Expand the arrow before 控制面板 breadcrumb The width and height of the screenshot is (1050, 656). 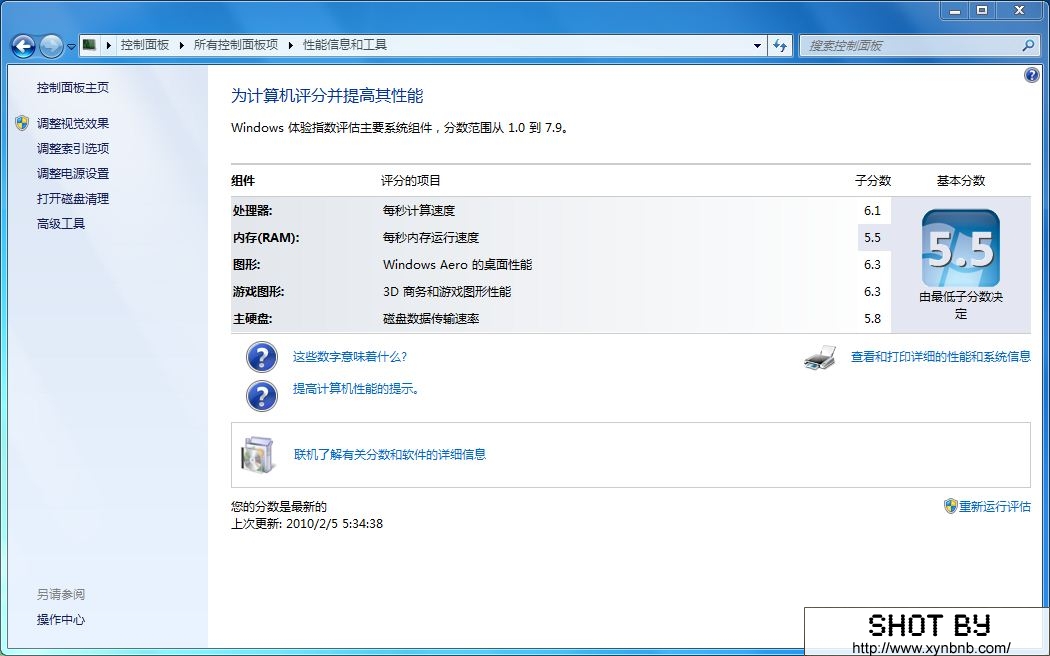click(x=108, y=46)
